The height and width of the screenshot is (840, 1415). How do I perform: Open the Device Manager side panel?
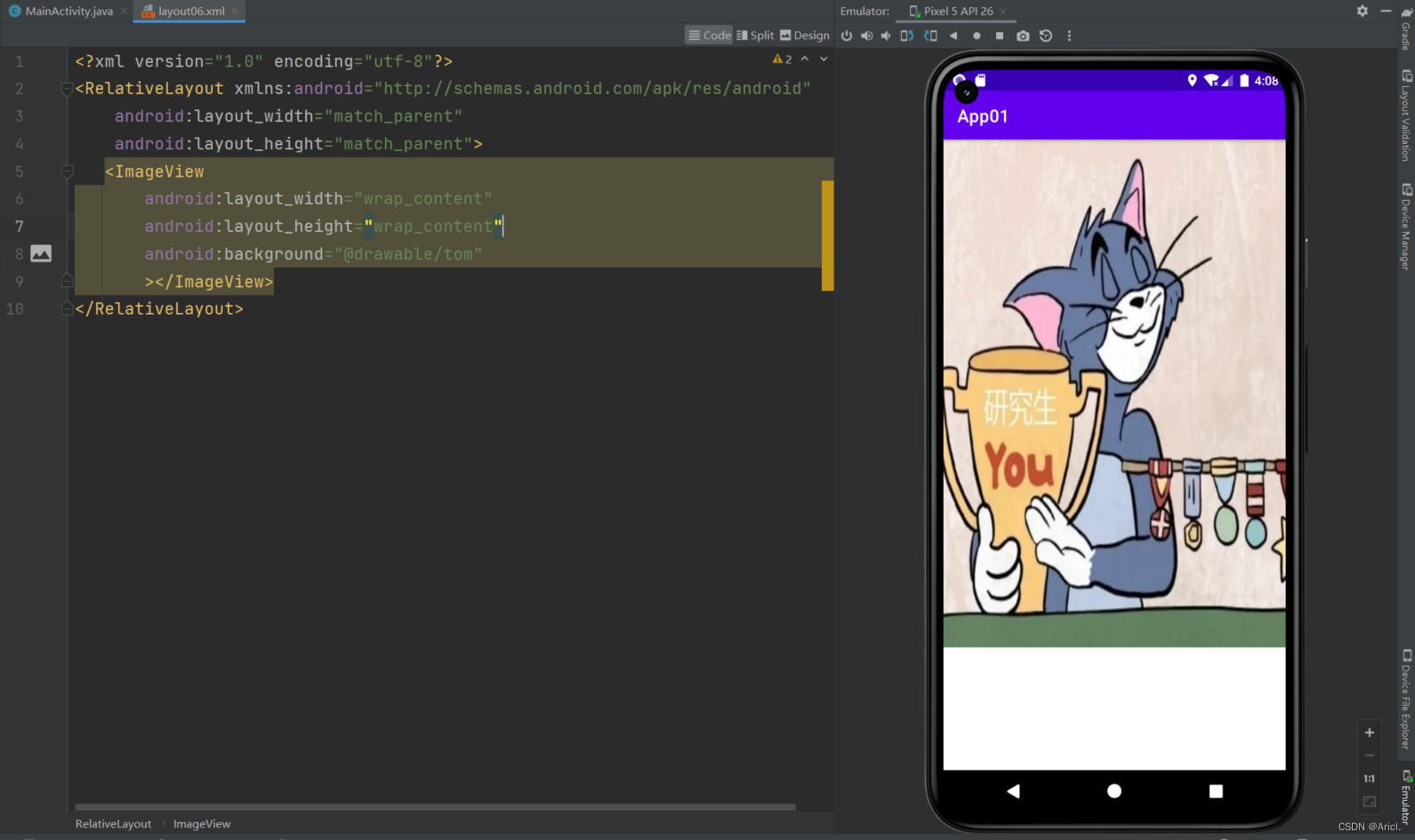(1406, 227)
